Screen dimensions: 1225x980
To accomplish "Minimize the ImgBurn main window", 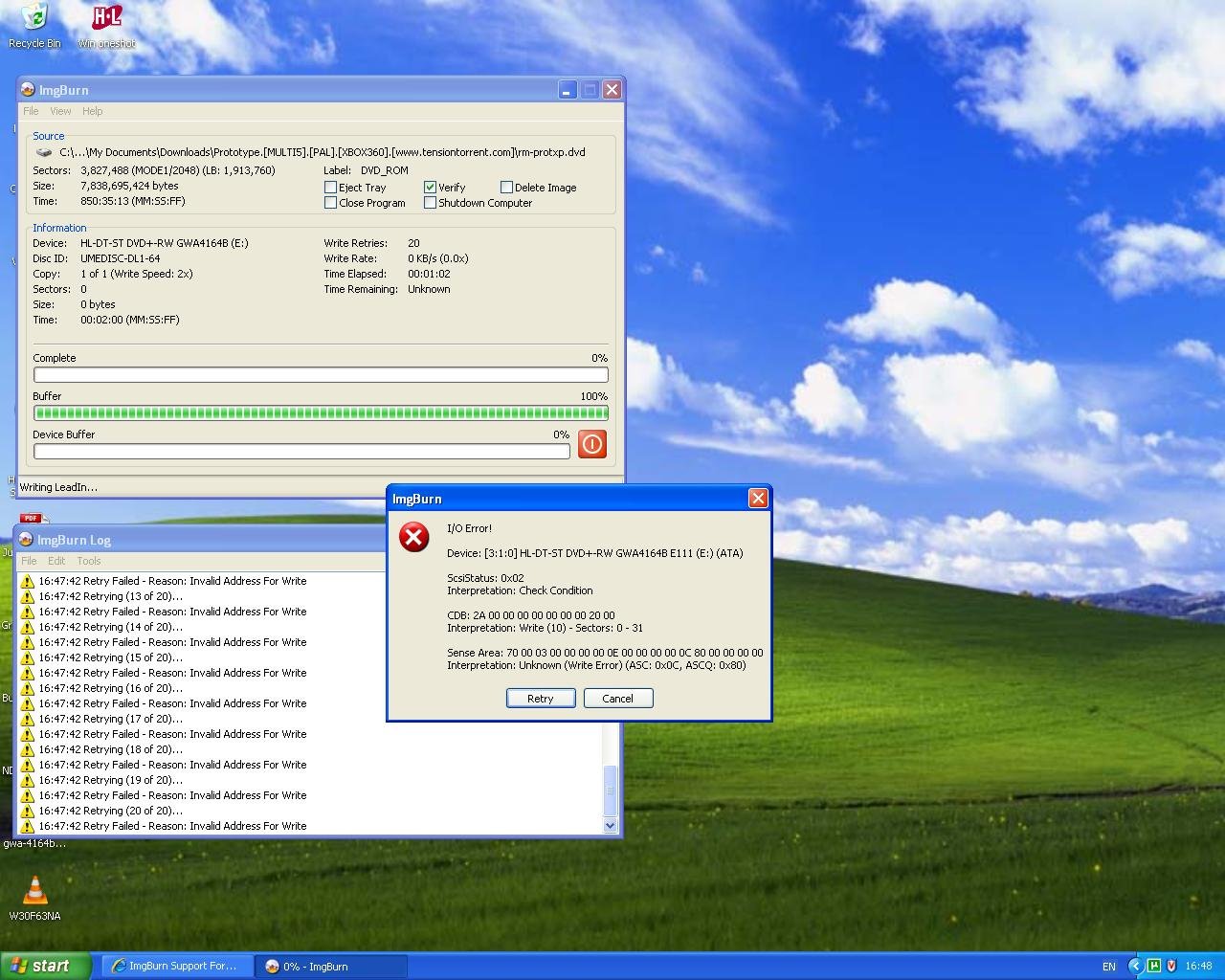I will pos(567,90).
